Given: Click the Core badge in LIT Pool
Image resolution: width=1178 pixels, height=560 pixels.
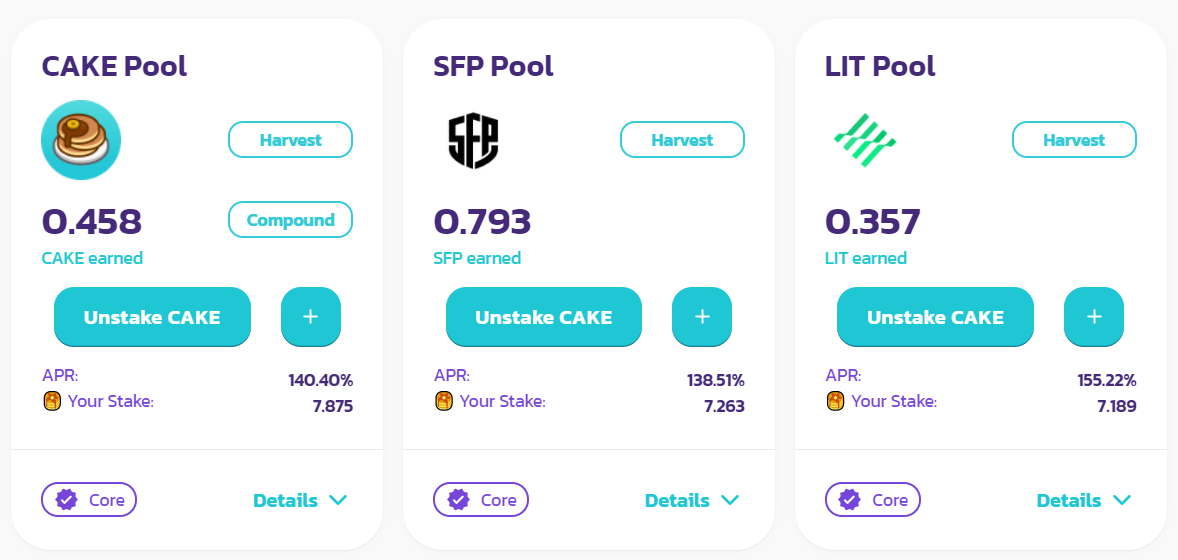Looking at the screenshot, I should (872, 500).
